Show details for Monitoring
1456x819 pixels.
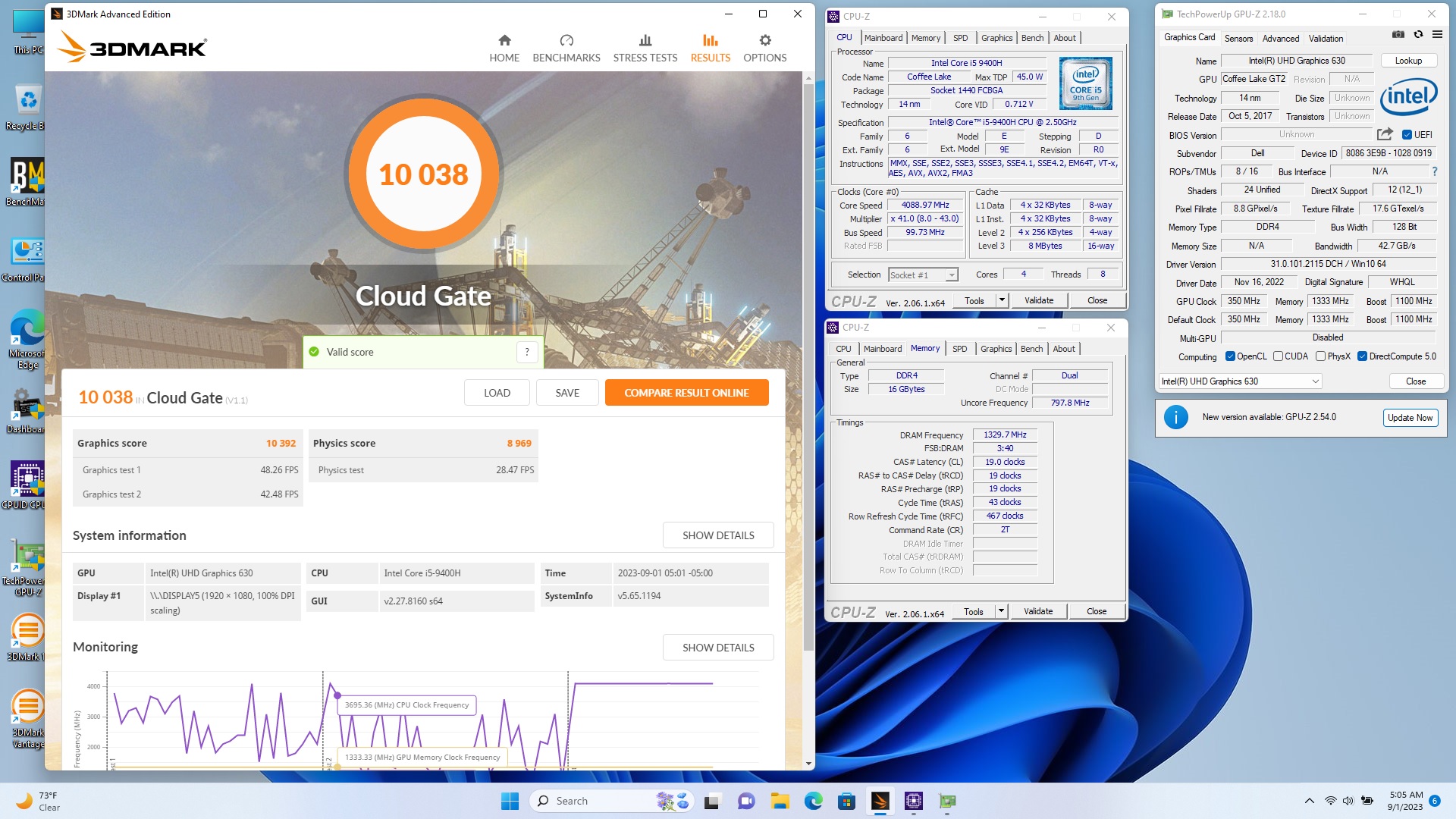click(718, 648)
